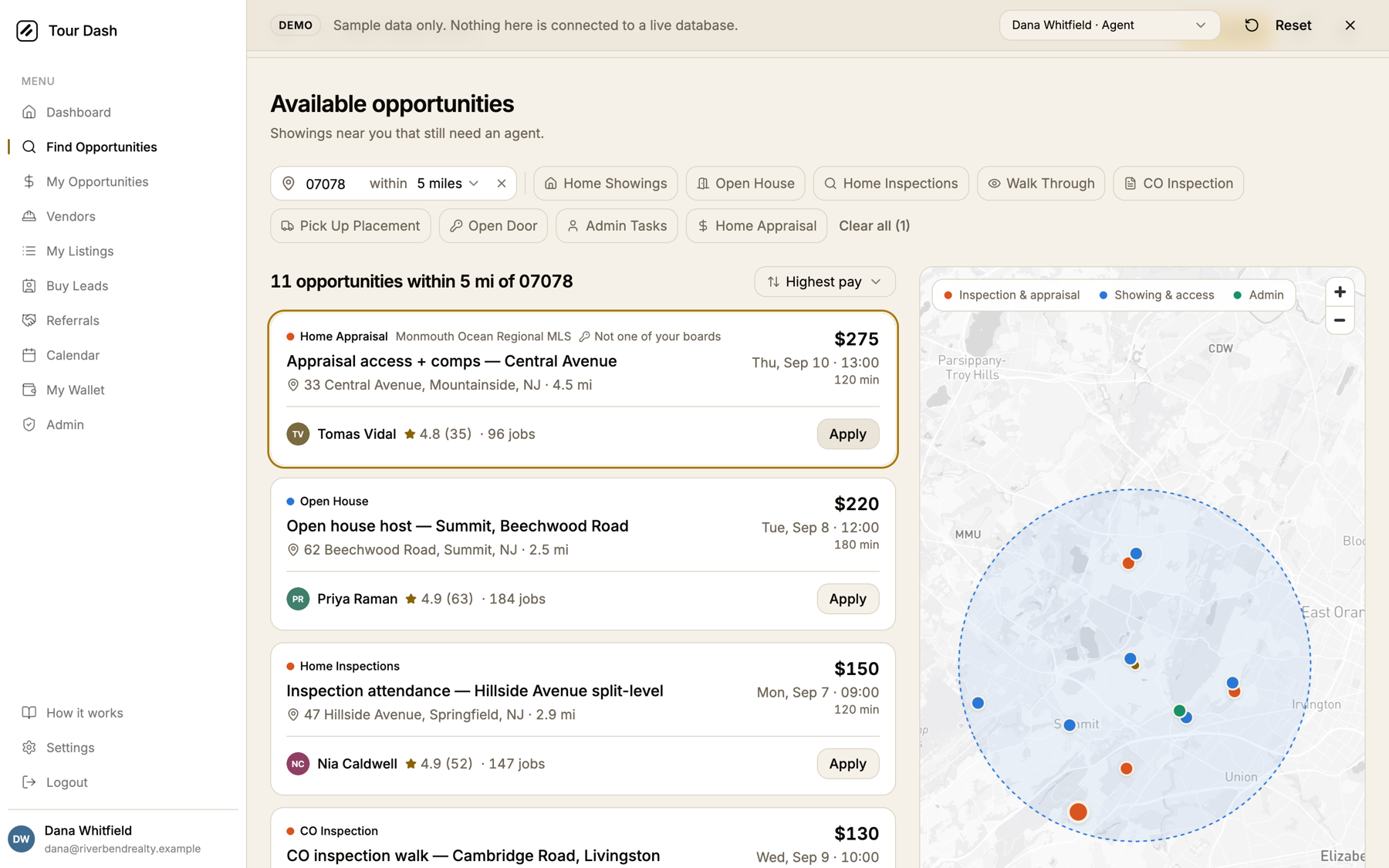Toggle the Home Showings filter chip
This screenshot has width=1389, height=868.
coord(606,184)
